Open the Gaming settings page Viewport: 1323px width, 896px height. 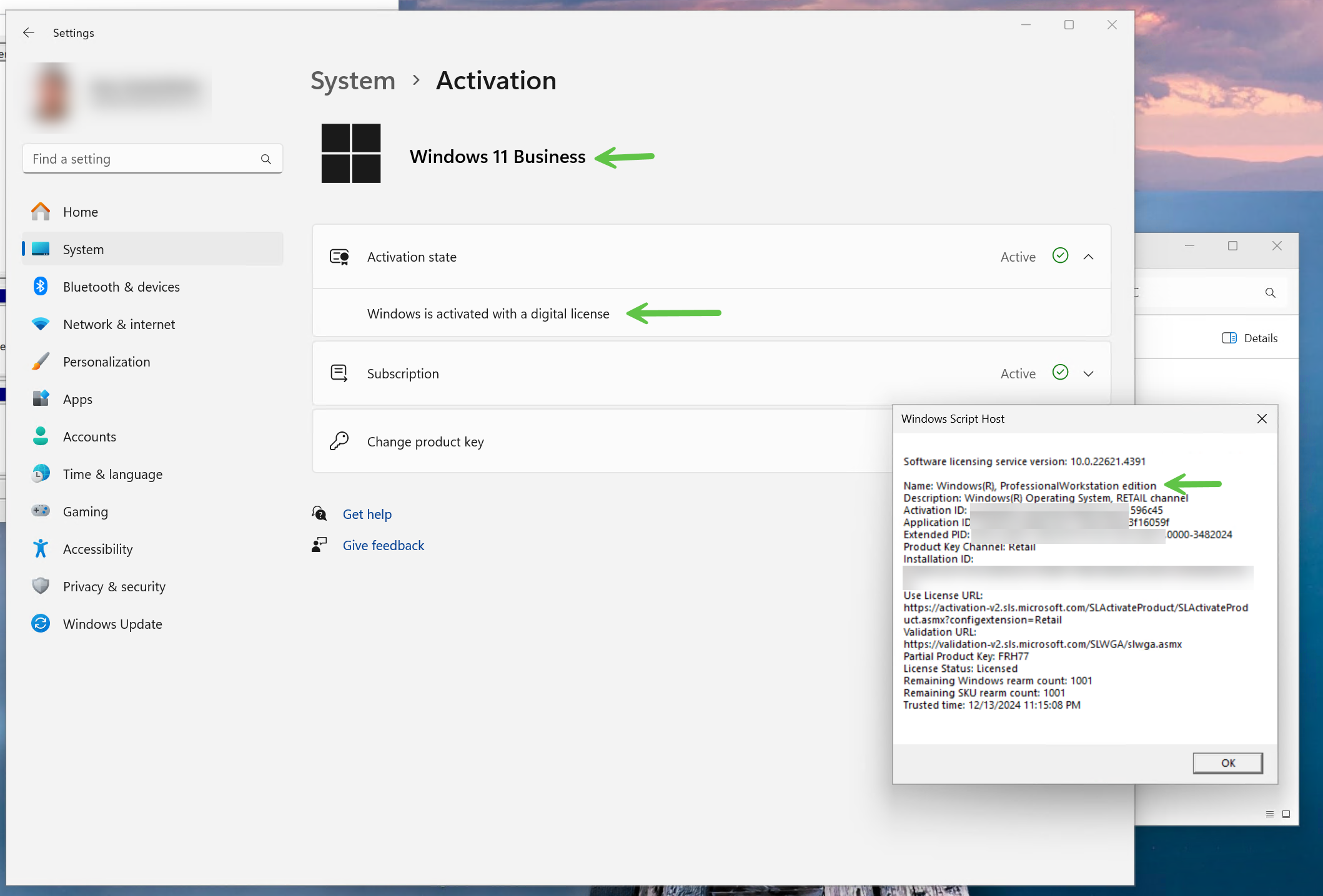[x=85, y=511]
